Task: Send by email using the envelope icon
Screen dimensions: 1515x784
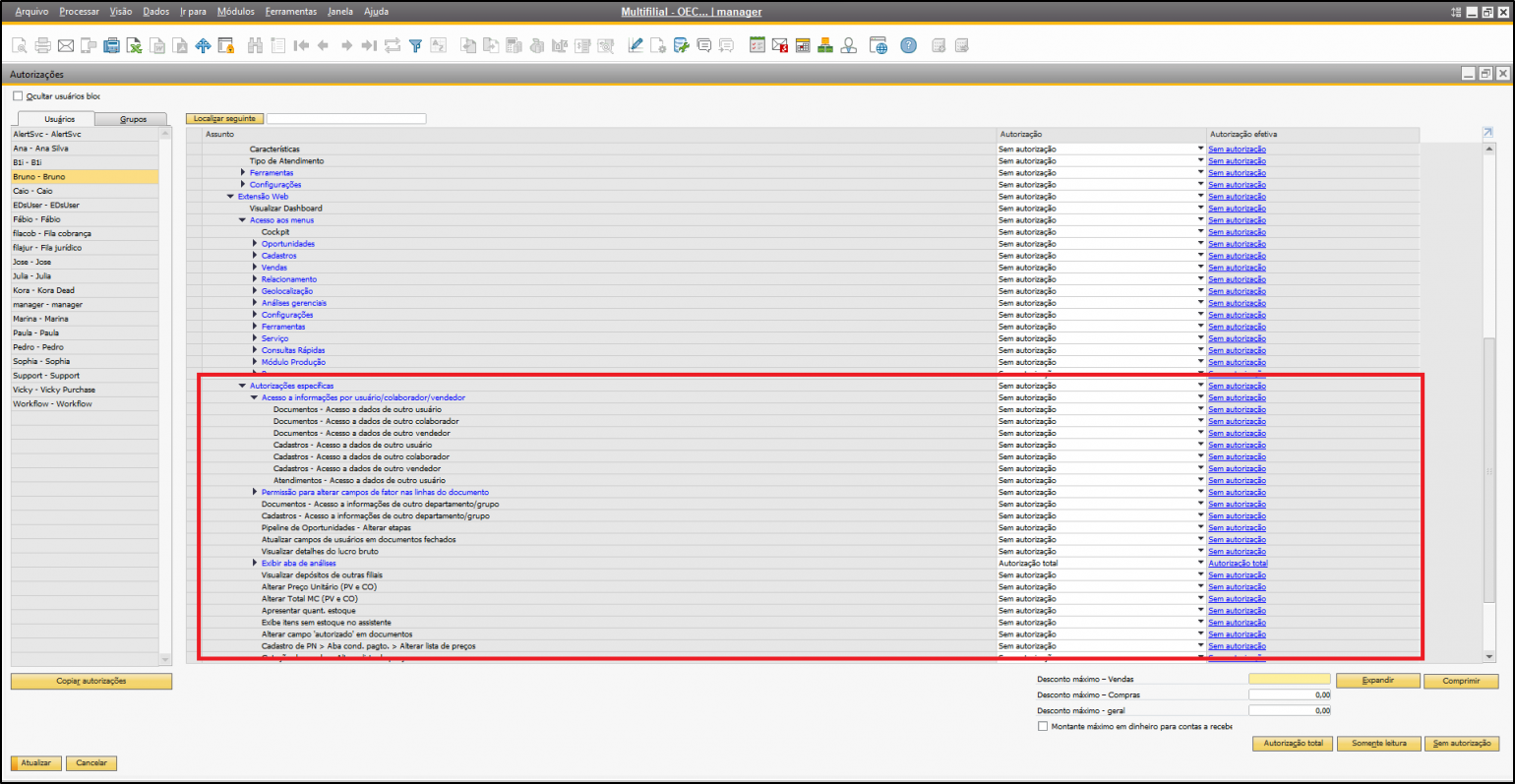Action: click(65, 45)
